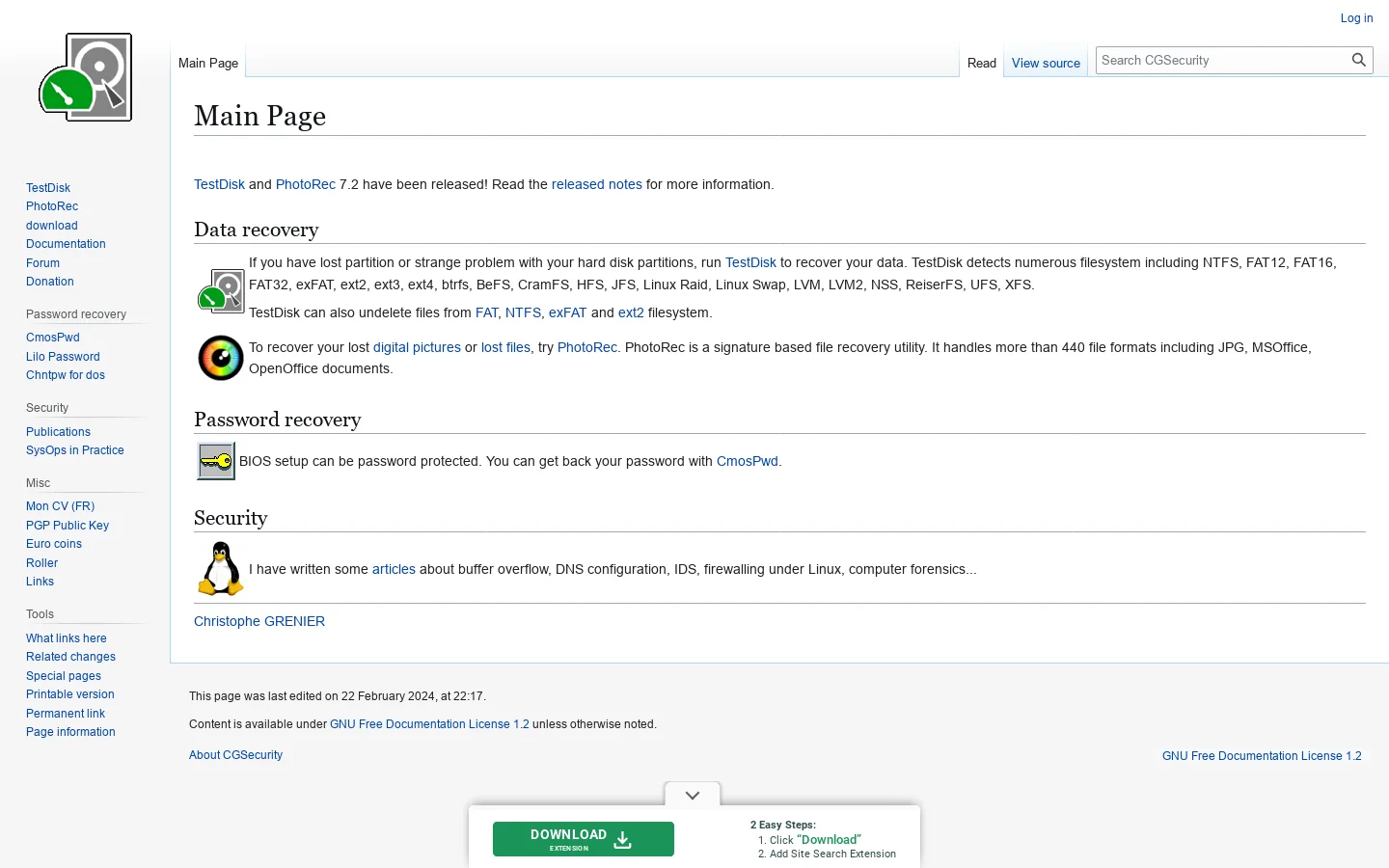Go to the sidebar download link
The height and width of the screenshot is (868, 1389).
[52, 226]
